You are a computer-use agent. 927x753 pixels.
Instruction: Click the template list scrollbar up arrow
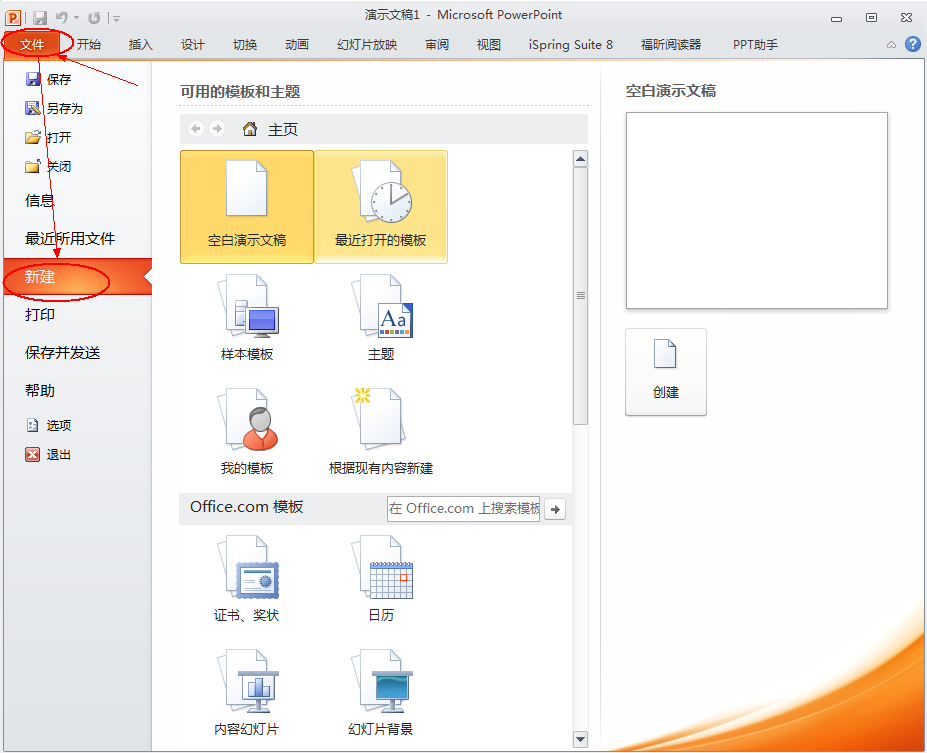pos(581,158)
